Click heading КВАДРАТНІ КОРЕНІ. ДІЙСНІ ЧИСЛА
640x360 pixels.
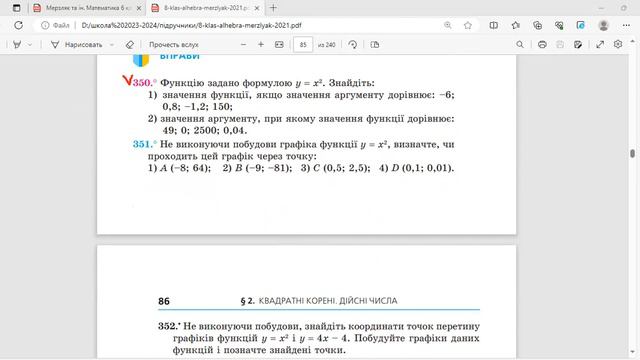tap(328, 301)
